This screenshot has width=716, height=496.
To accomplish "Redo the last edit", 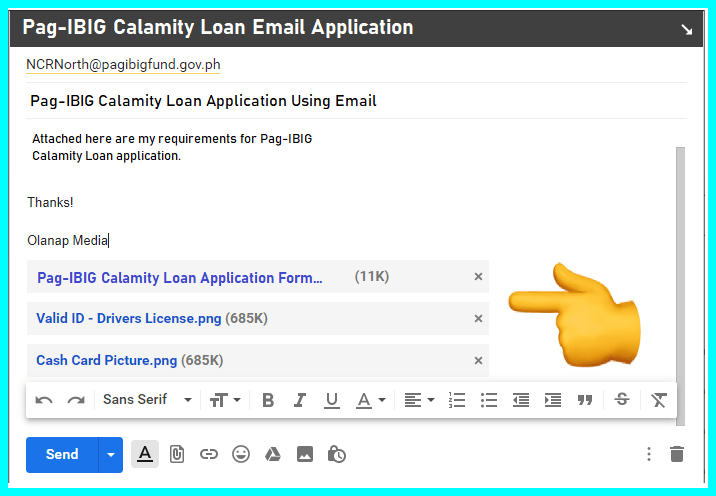I will (76, 401).
